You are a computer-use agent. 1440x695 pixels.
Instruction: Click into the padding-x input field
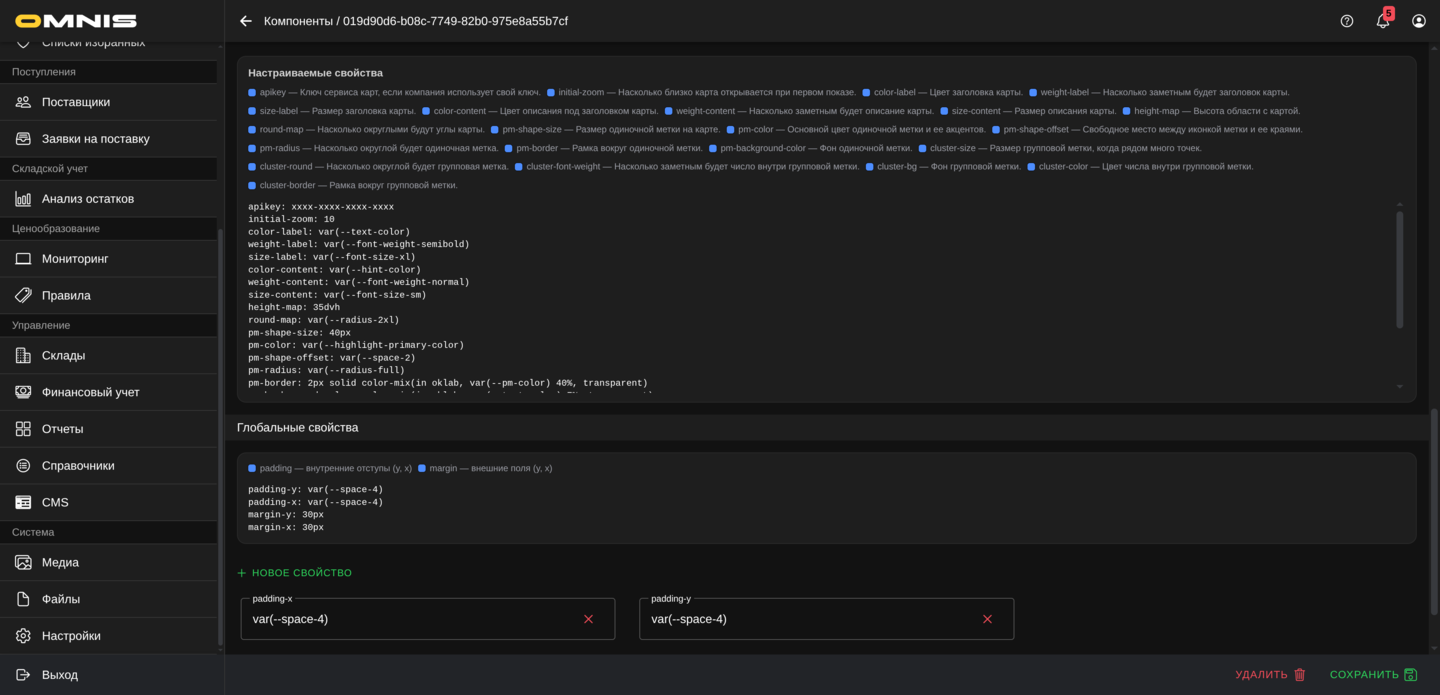pos(410,619)
